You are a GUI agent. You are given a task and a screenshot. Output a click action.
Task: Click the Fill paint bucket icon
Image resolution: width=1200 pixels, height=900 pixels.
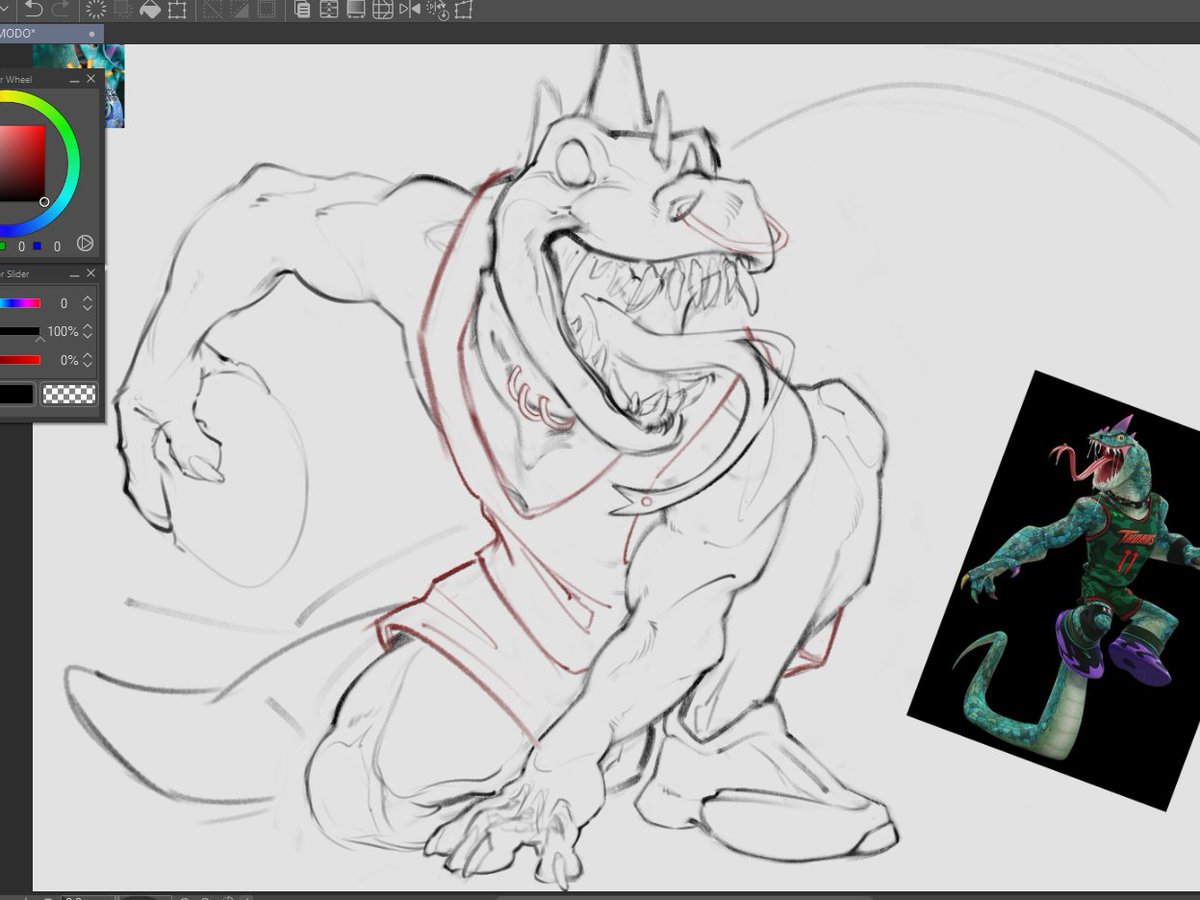pyautogui.click(x=150, y=10)
